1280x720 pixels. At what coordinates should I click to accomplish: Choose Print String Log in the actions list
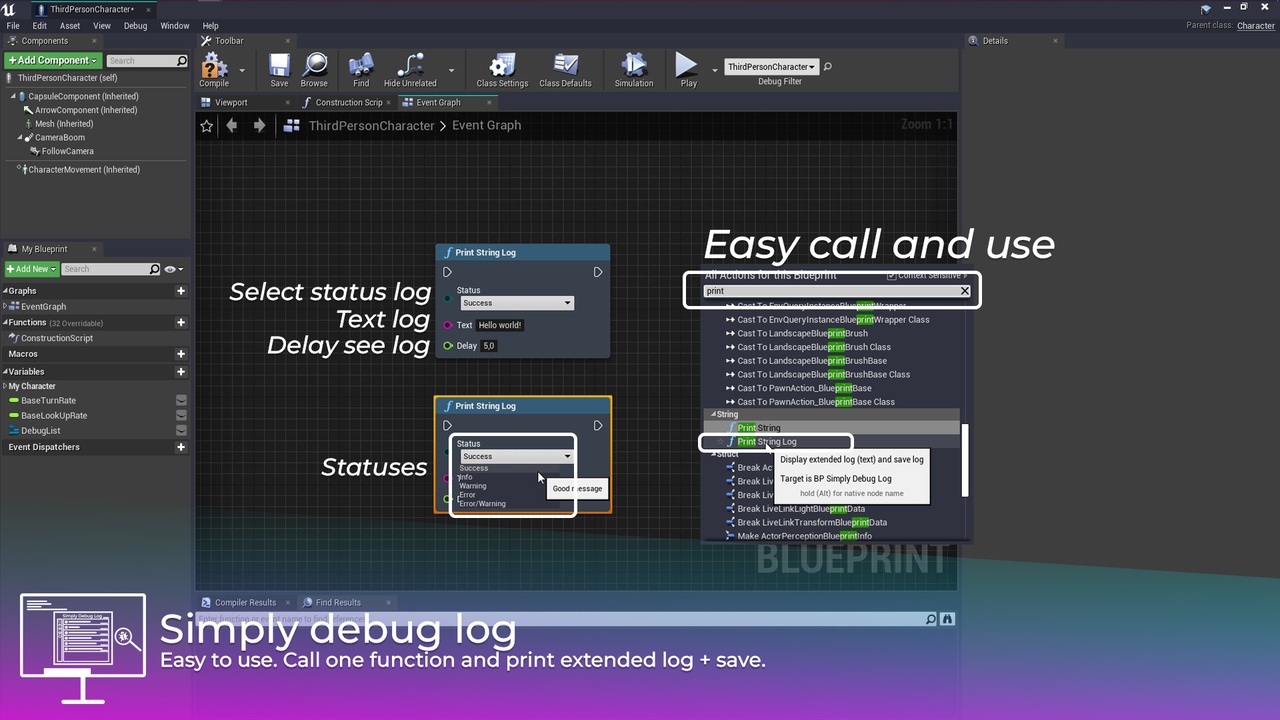[x=767, y=442]
